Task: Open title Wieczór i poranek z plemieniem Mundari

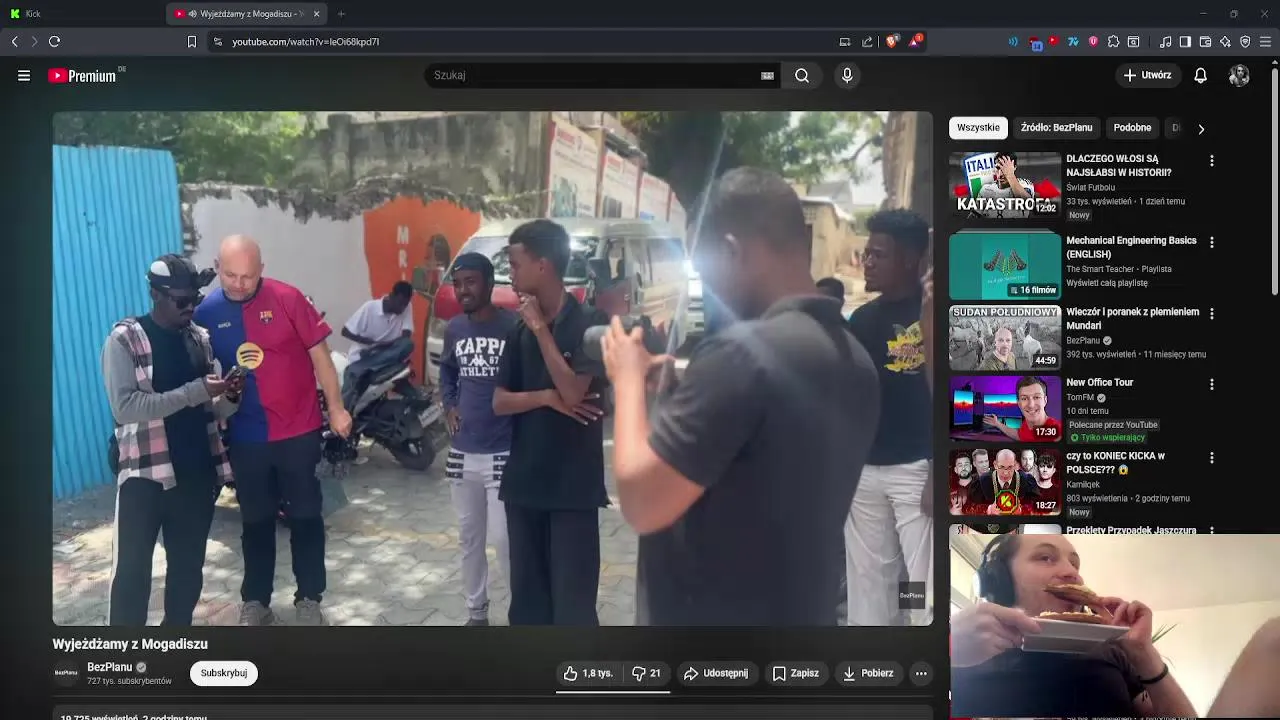Action: (1132, 318)
